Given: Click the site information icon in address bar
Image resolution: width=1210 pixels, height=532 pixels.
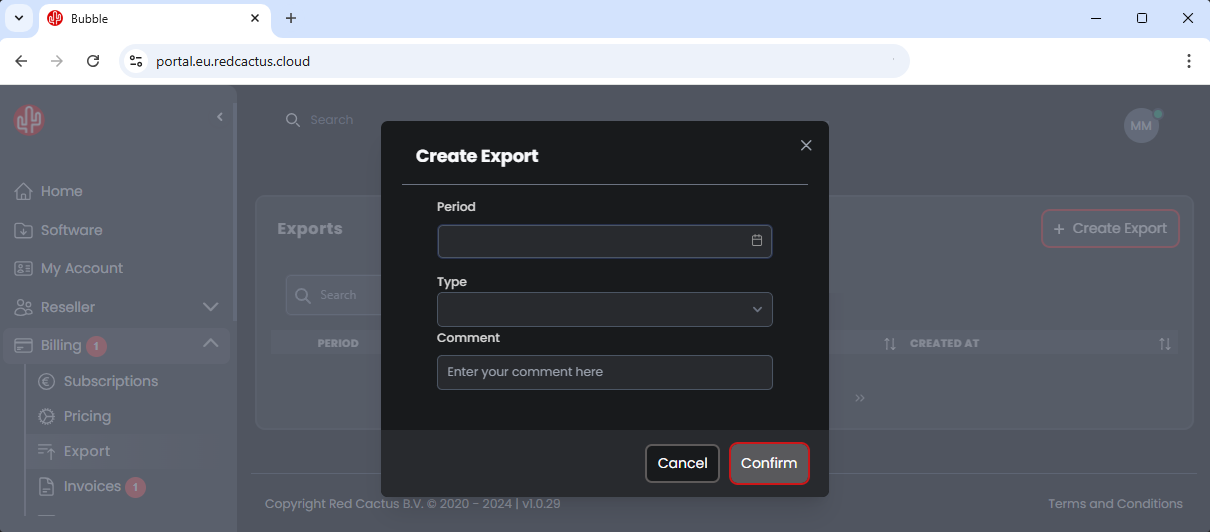Looking at the screenshot, I should click(x=136, y=61).
